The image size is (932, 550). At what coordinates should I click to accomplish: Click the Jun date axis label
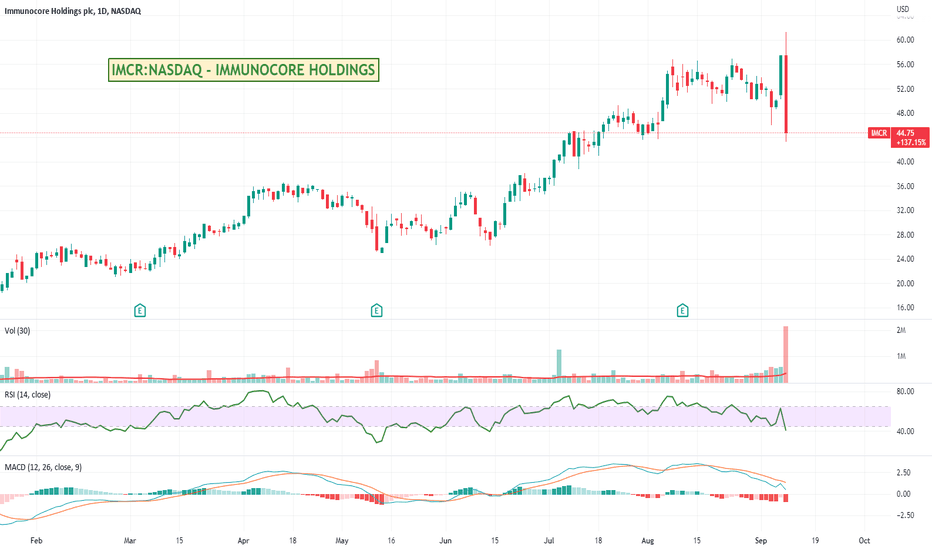point(445,540)
